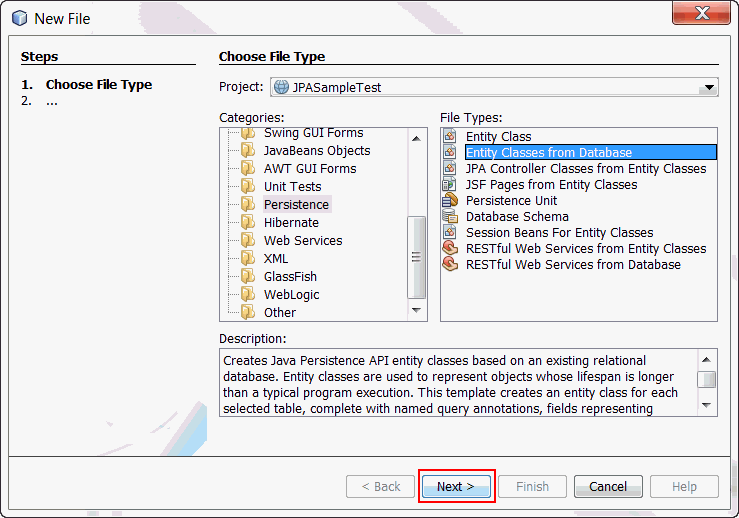This screenshot has width=739, height=518.
Task: Select the WebLogic category
Action: coord(291,294)
